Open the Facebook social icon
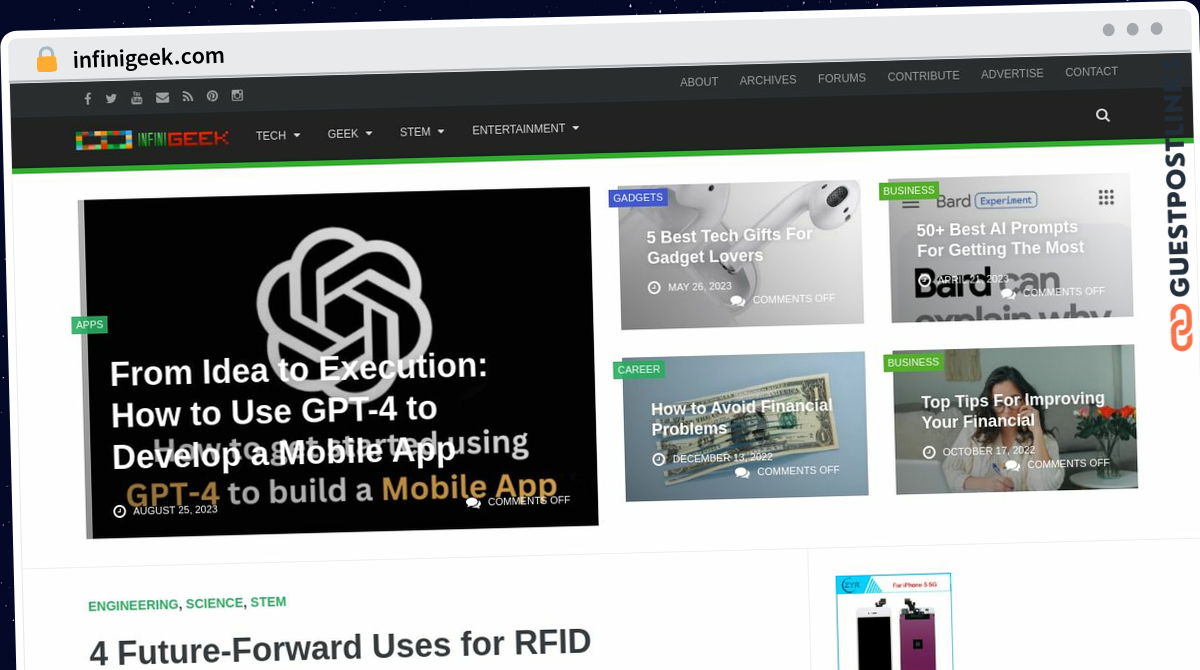1200x670 pixels. 88,99
